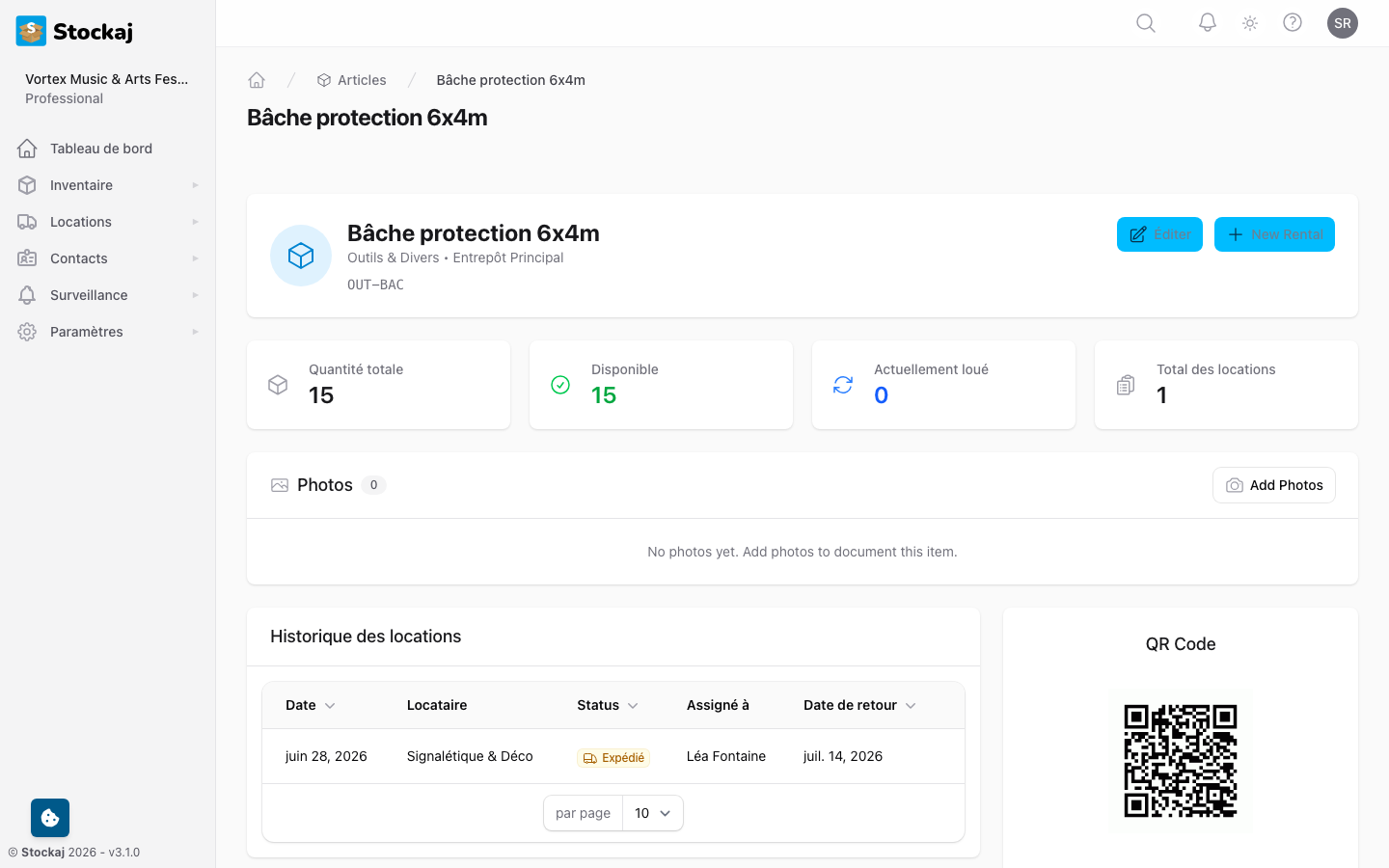Open the floating cookie widget bottom left
Image resolution: width=1389 pixels, height=868 pixels.
click(x=49, y=817)
